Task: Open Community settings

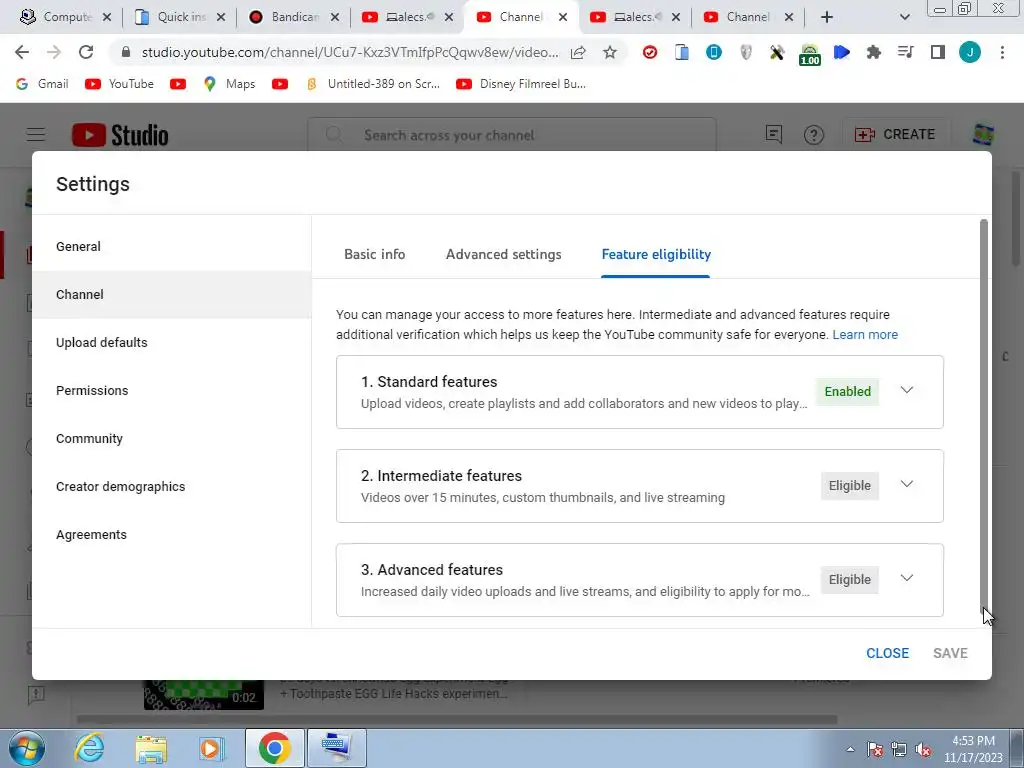Action: [172, 438]
